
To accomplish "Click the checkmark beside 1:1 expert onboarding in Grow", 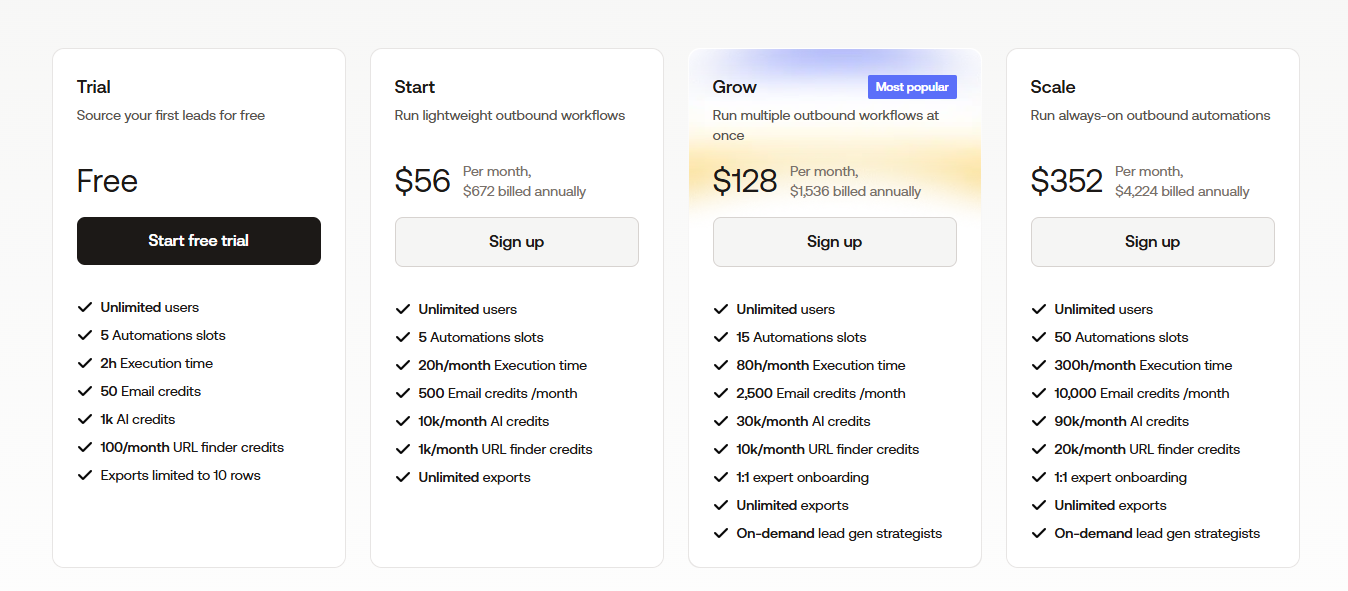I will point(721,477).
